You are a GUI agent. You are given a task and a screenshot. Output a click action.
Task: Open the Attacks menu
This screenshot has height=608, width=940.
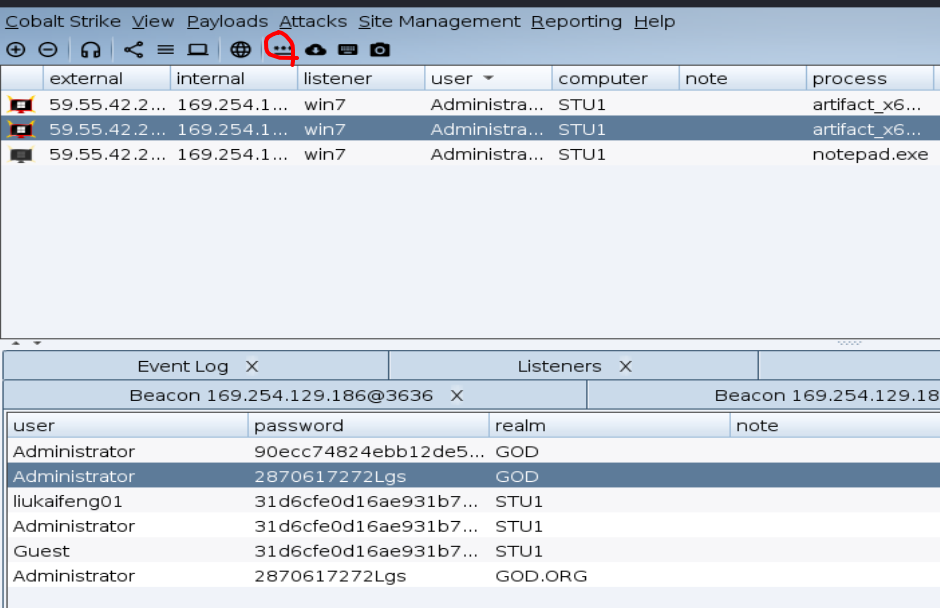point(313,22)
